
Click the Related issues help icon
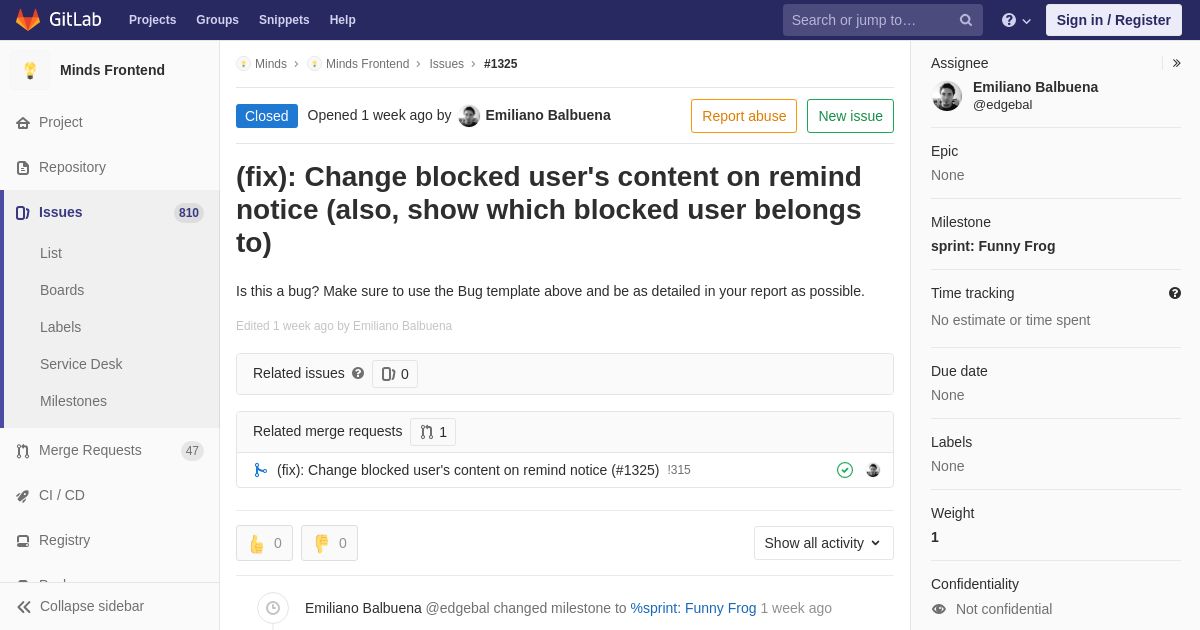[x=358, y=373]
